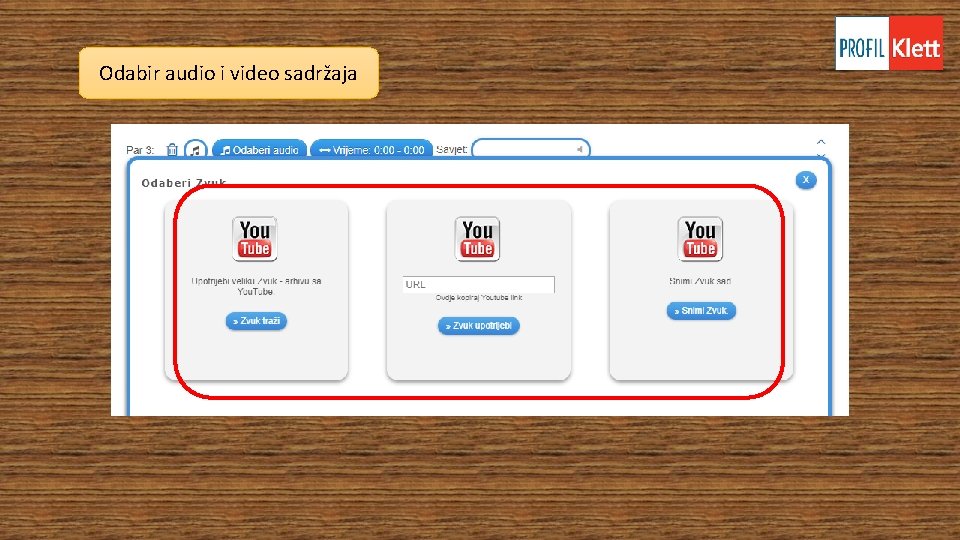960x540 pixels.
Task: Click YouTube logo above Zvuk traži
Action: click(255, 239)
